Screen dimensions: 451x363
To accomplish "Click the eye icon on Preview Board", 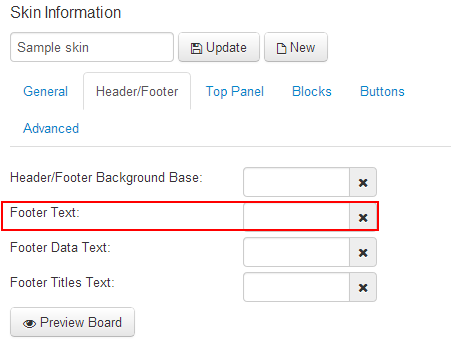I will (29, 323).
